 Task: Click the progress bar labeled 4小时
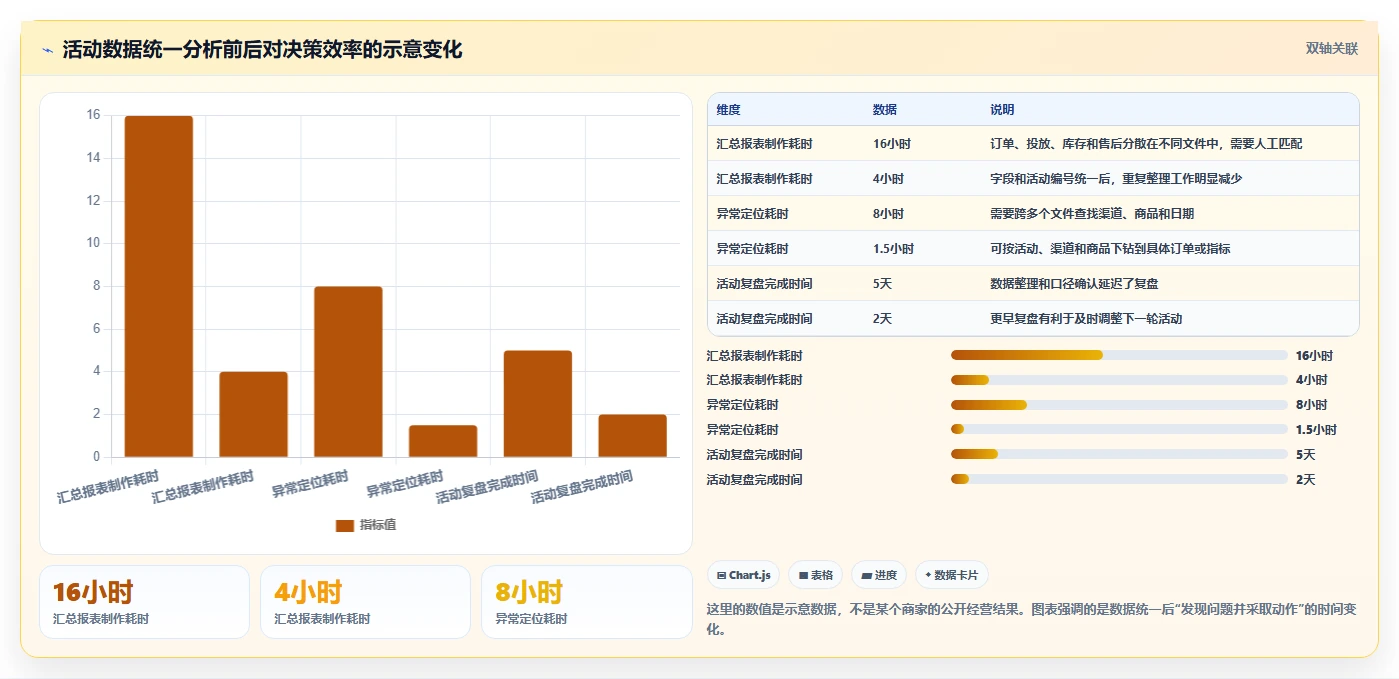[x=1119, y=380]
